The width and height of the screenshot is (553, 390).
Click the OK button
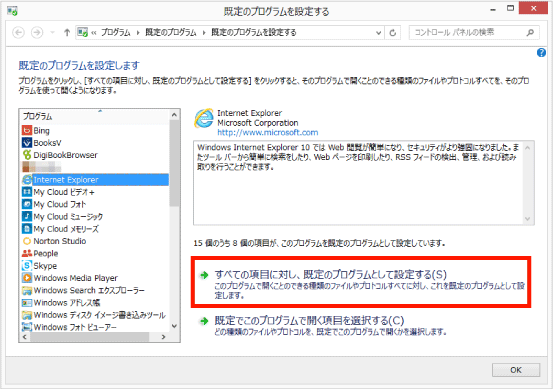(x=516, y=370)
